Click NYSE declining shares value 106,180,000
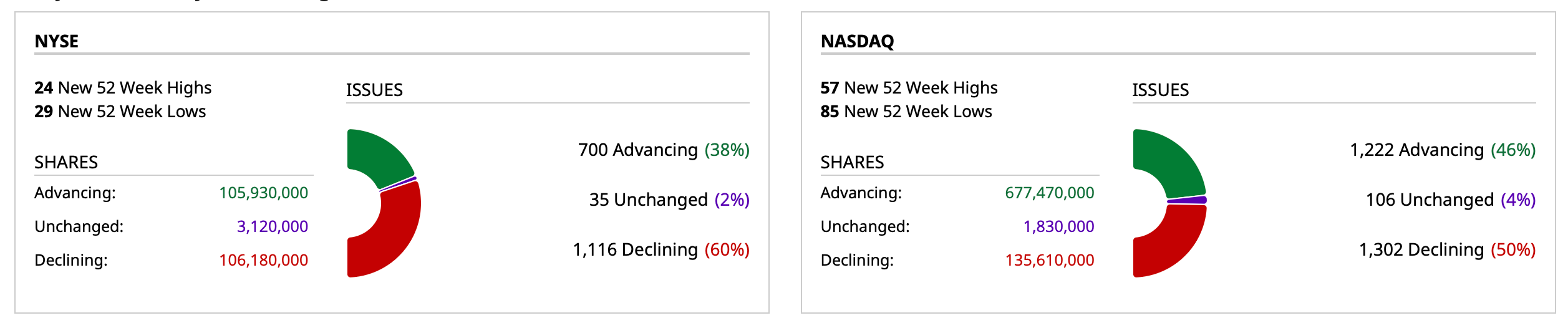Image resolution: width=1568 pixels, height=328 pixels. click(x=263, y=260)
